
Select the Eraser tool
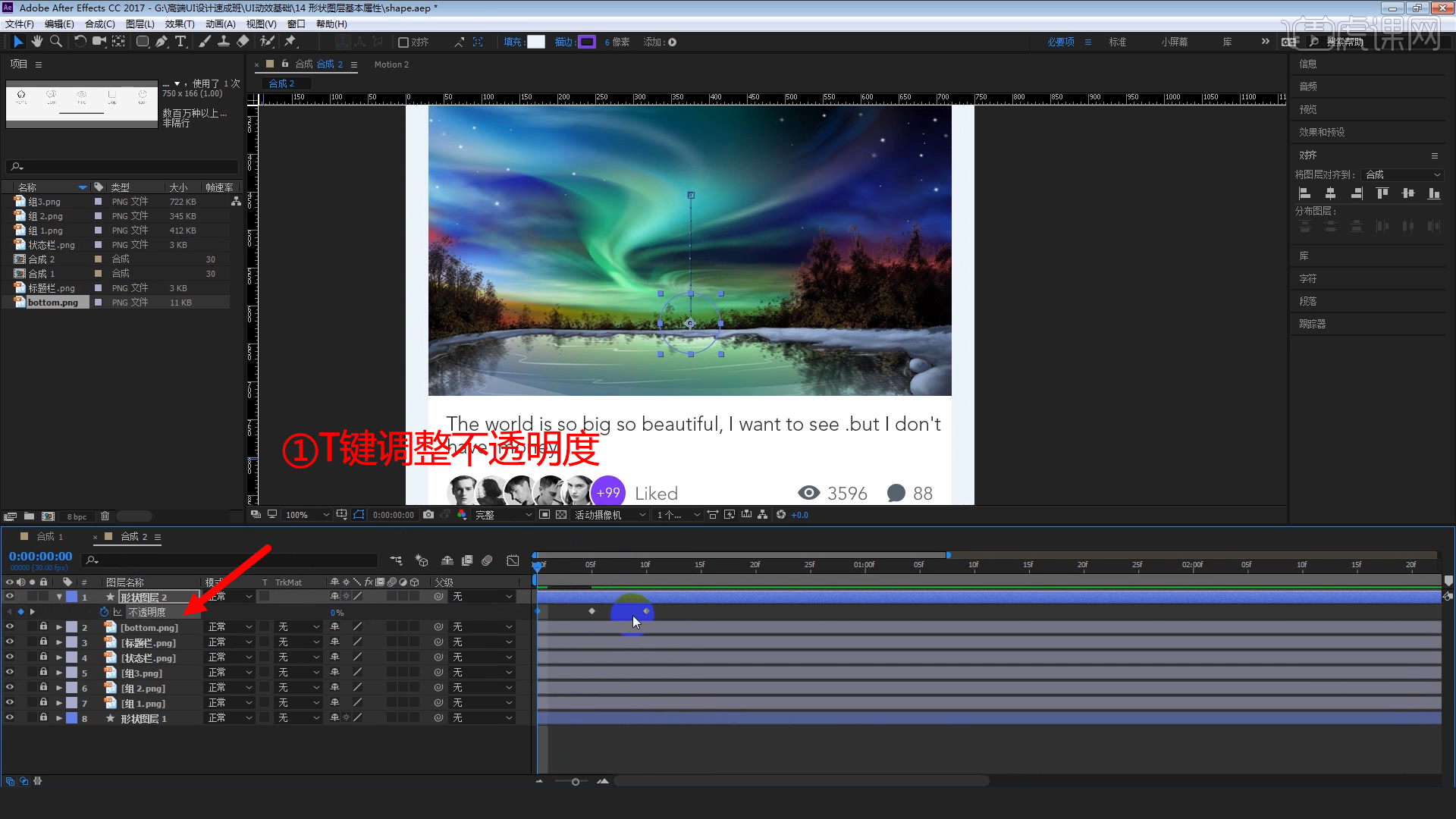coord(243,42)
